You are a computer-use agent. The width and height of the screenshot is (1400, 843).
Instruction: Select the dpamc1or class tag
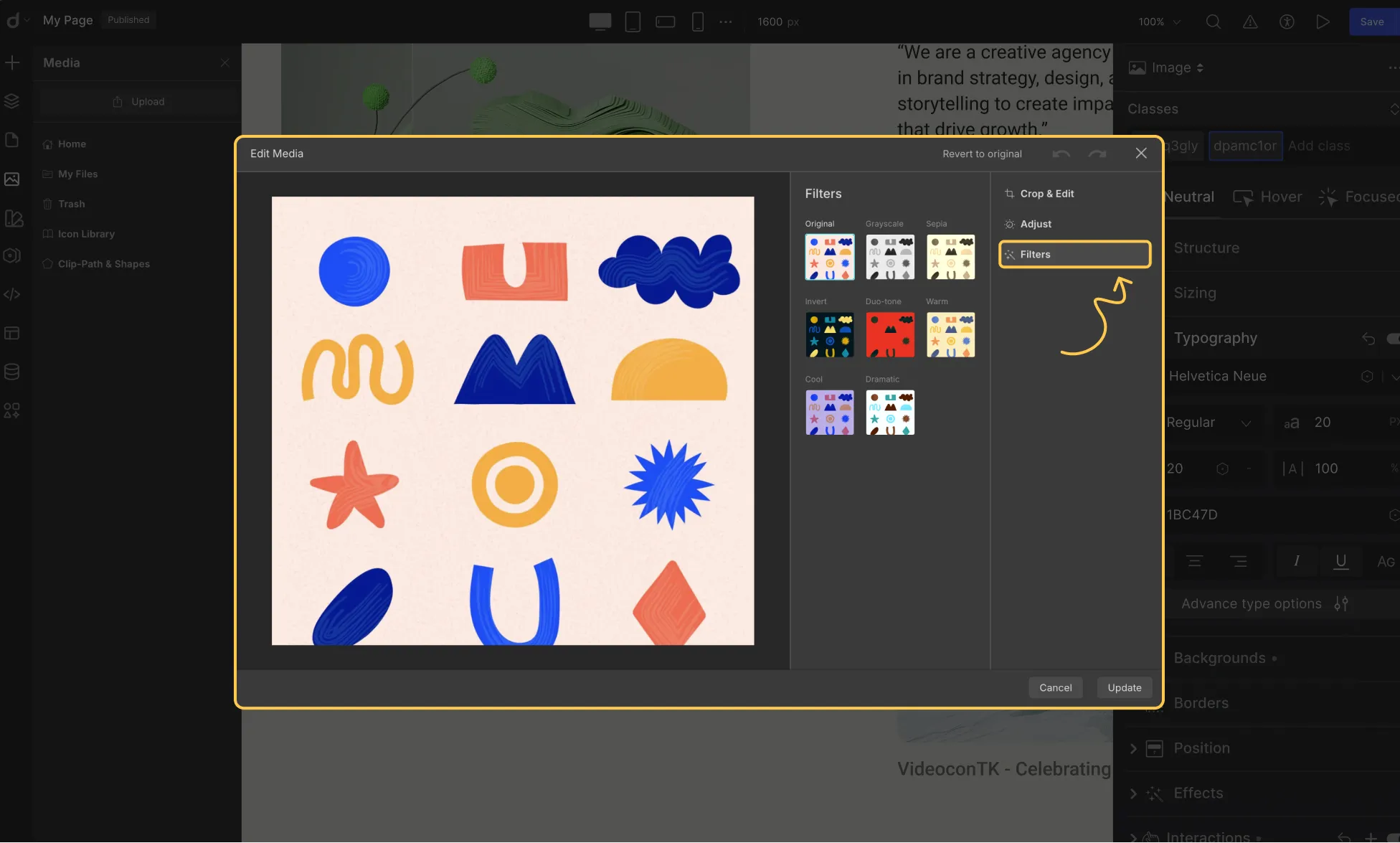click(x=1245, y=146)
